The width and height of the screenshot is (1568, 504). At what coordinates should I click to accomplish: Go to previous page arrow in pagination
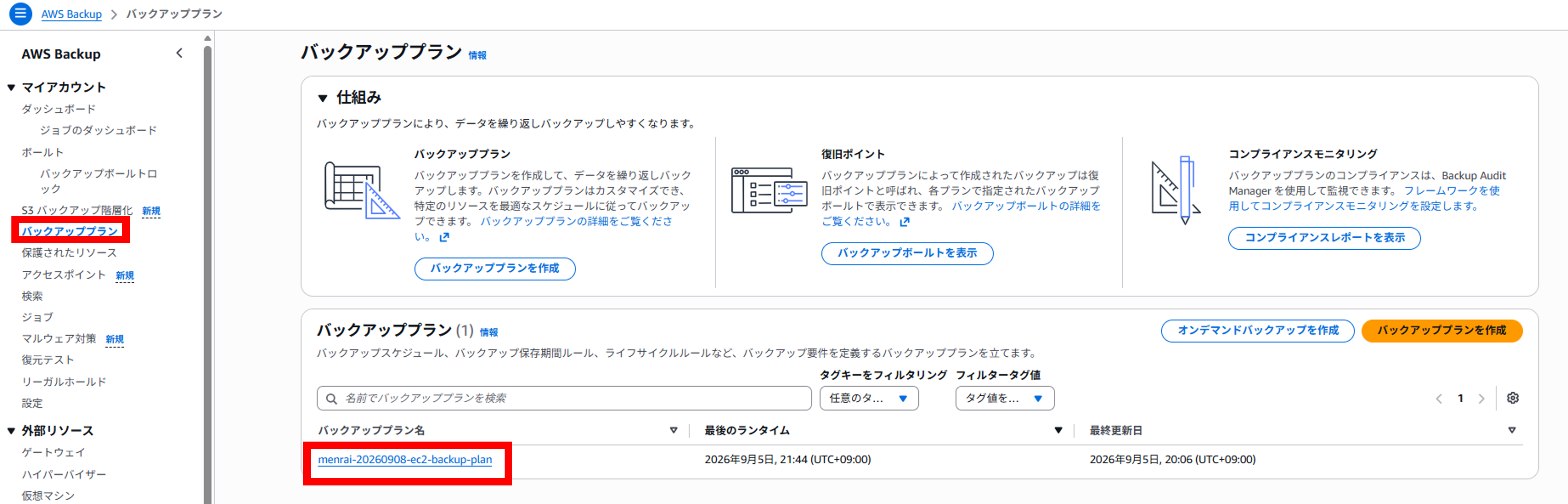[x=1439, y=398]
